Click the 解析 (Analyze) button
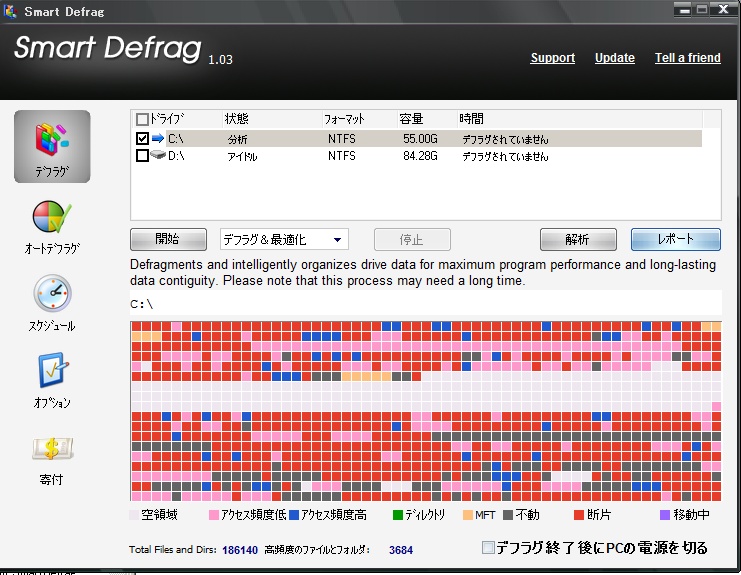 (578, 240)
